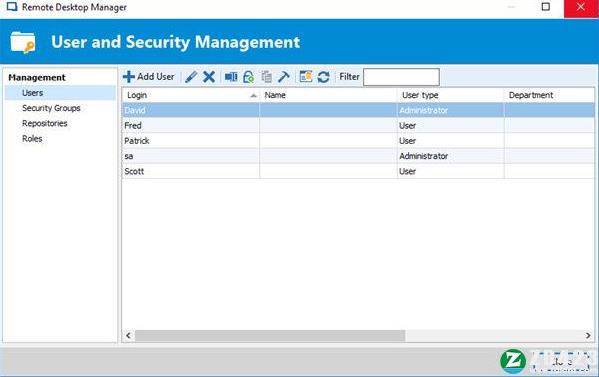Click the Add User button

(149, 77)
